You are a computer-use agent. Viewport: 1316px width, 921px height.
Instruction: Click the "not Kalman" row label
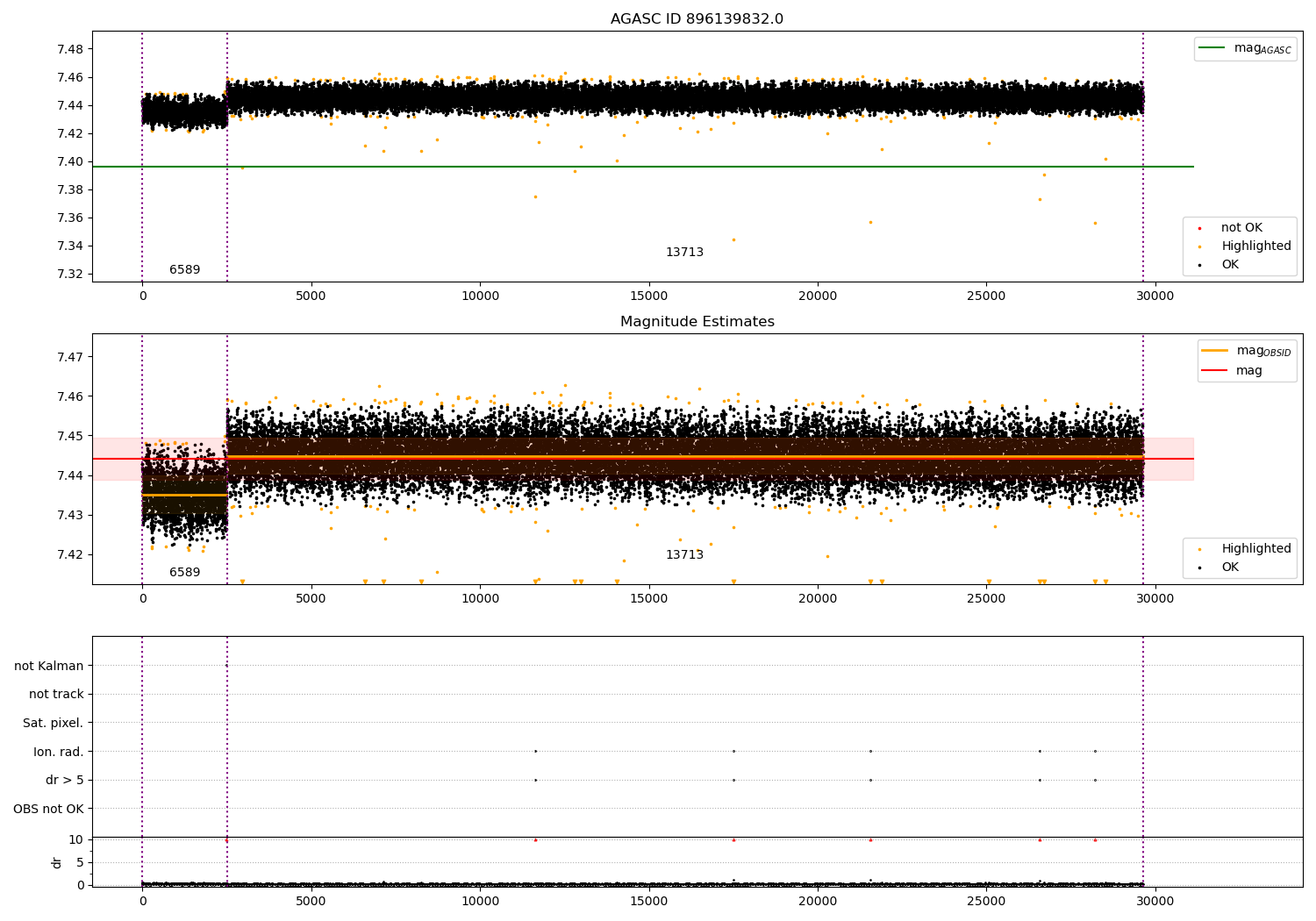(49, 667)
